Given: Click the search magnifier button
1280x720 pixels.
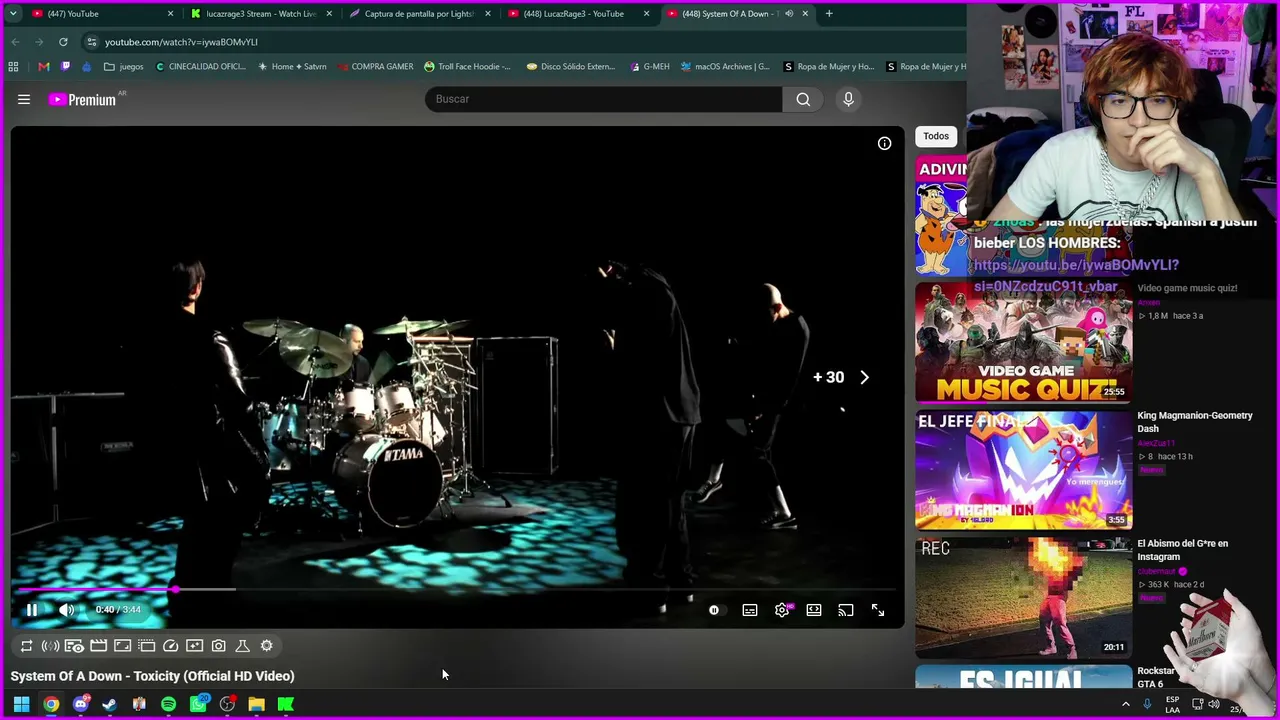Looking at the screenshot, I should (803, 99).
